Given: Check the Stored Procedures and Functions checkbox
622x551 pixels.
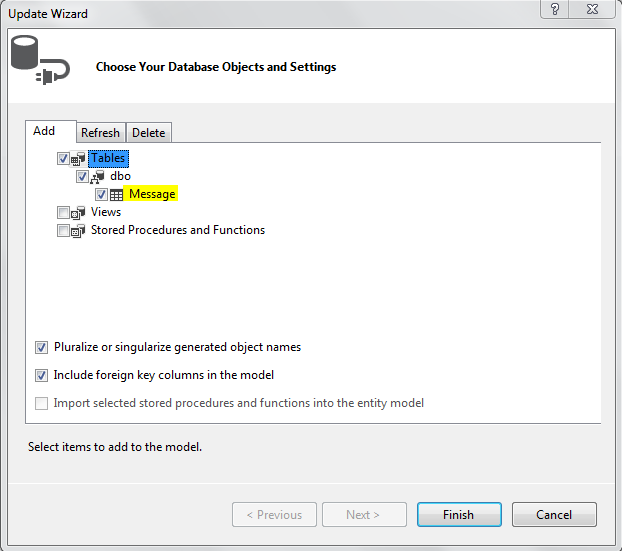Looking at the screenshot, I should [64, 231].
